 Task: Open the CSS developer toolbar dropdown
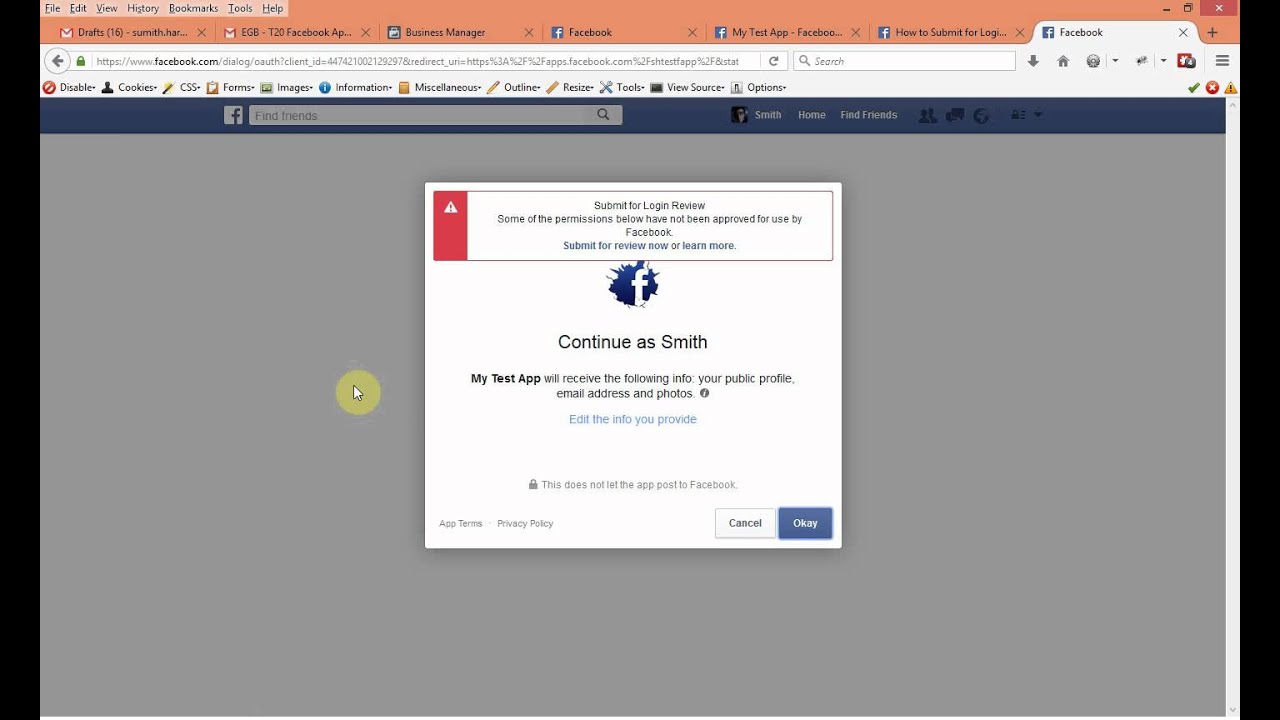tap(181, 87)
